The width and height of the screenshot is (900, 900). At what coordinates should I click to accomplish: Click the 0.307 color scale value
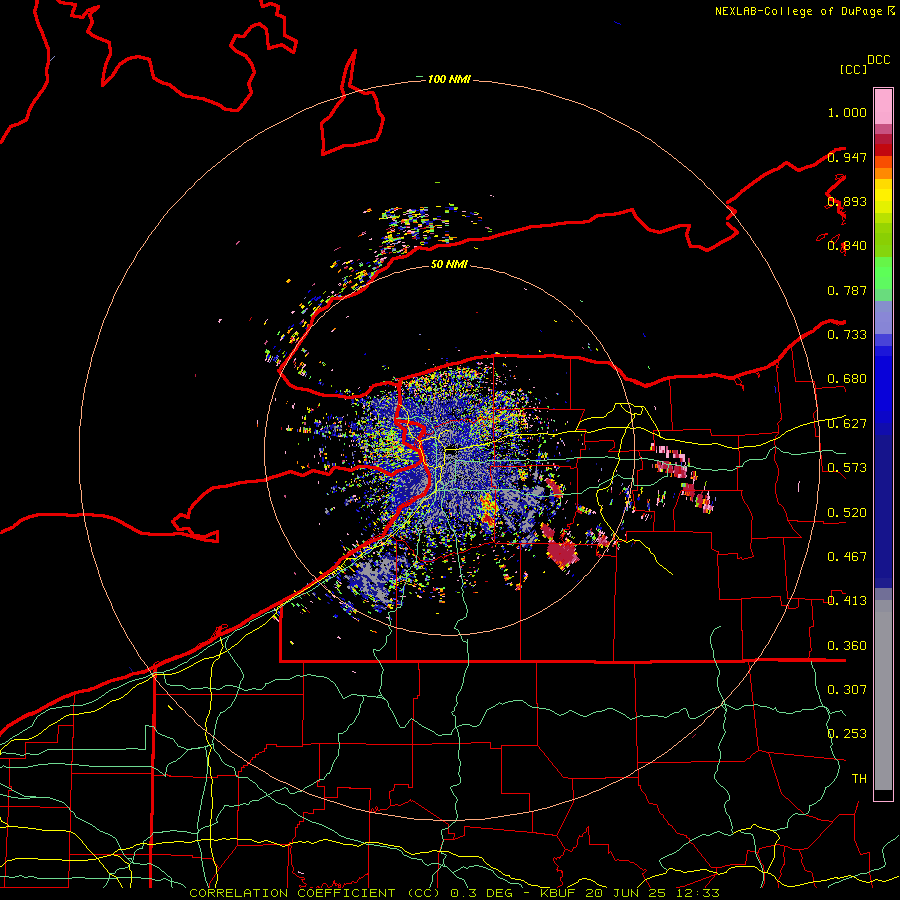point(847,690)
